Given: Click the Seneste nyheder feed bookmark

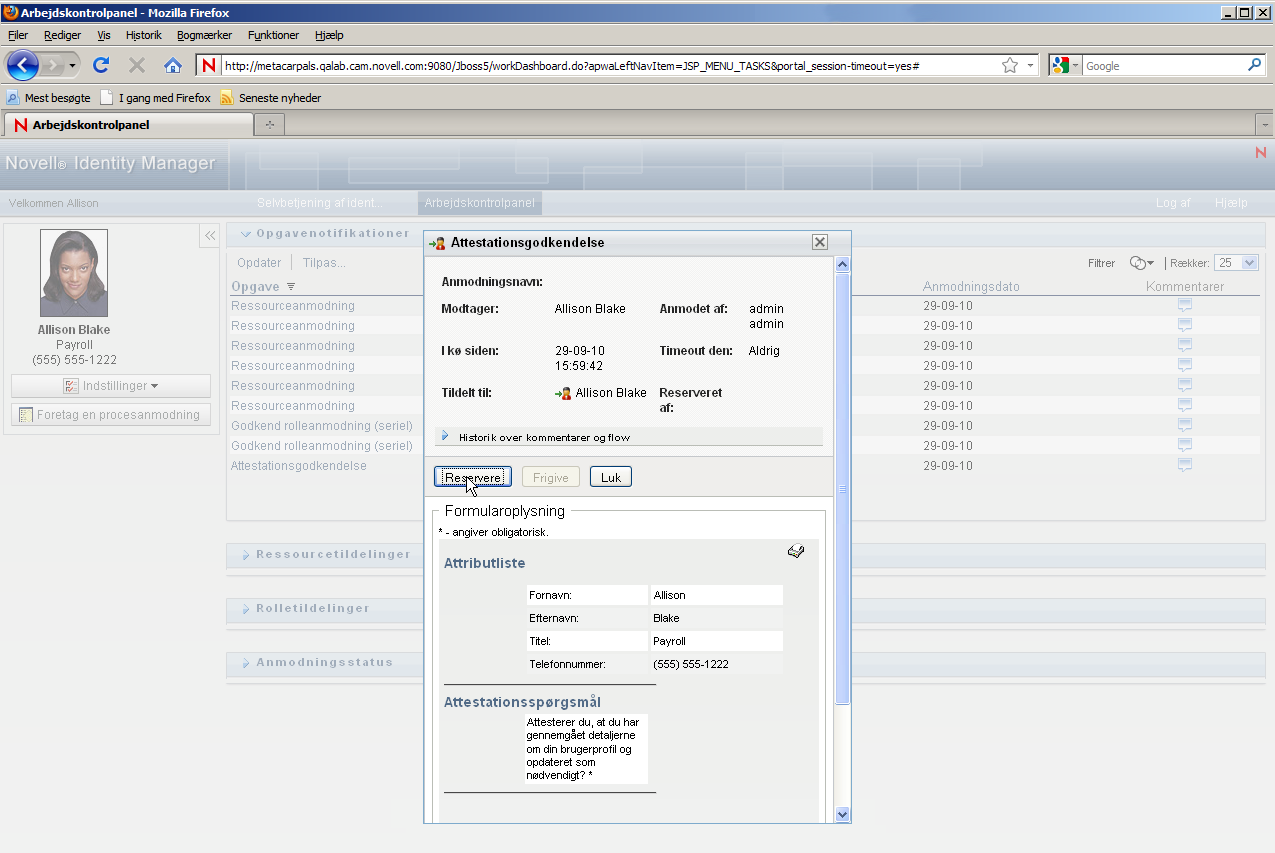Looking at the screenshot, I should (x=270, y=98).
